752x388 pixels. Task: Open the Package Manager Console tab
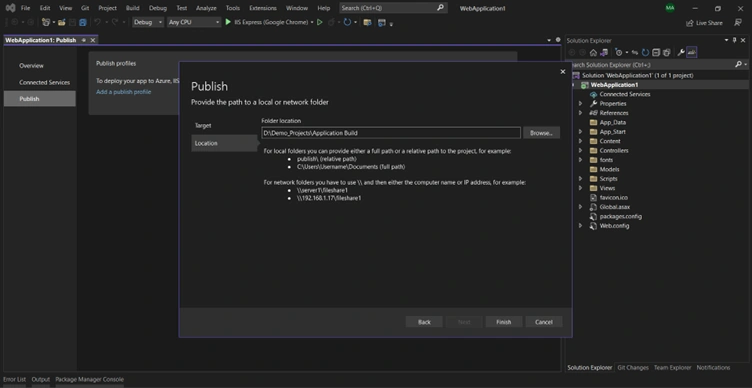tap(89, 379)
